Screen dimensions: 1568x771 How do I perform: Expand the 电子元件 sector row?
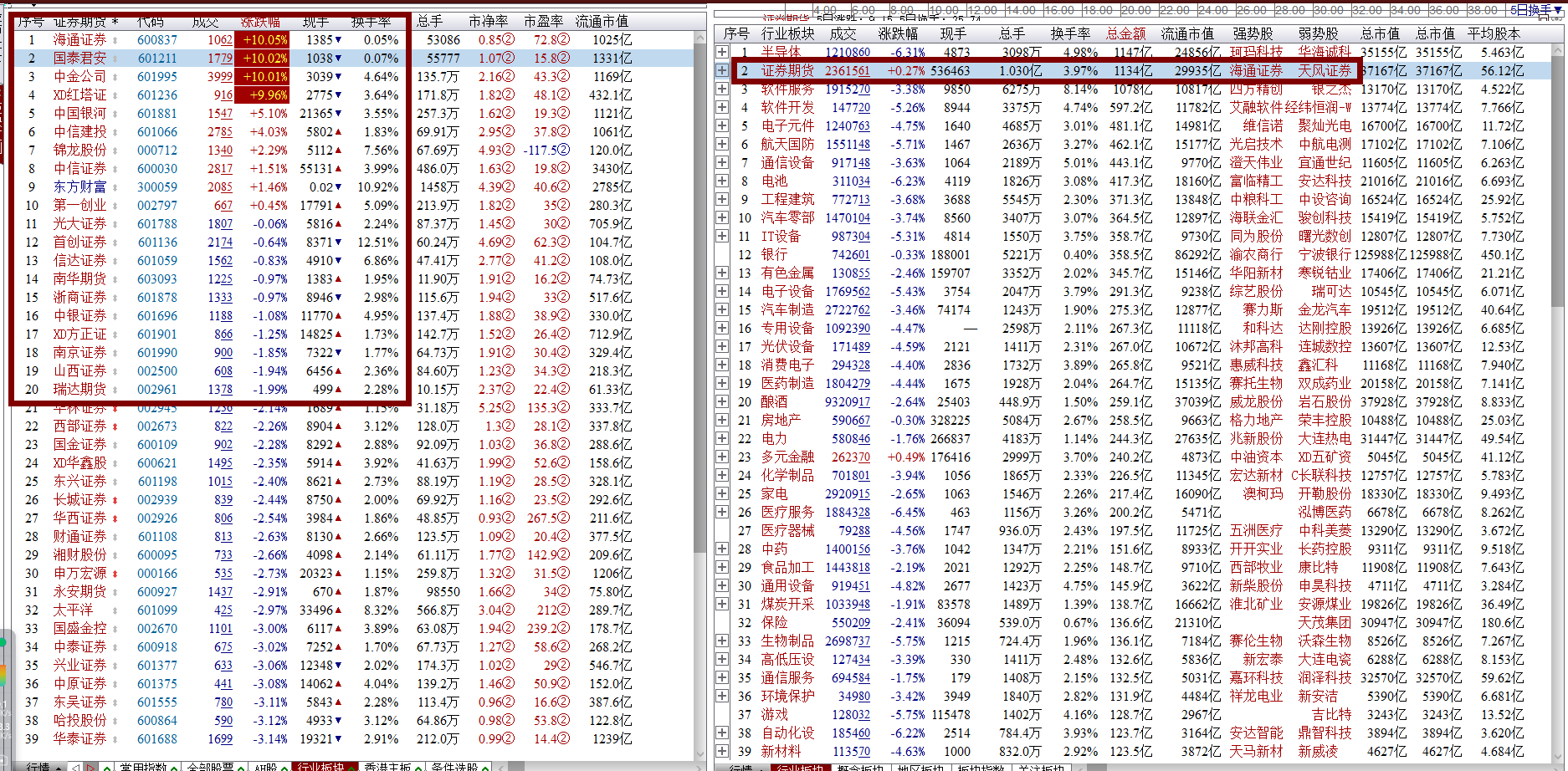click(x=722, y=125)
